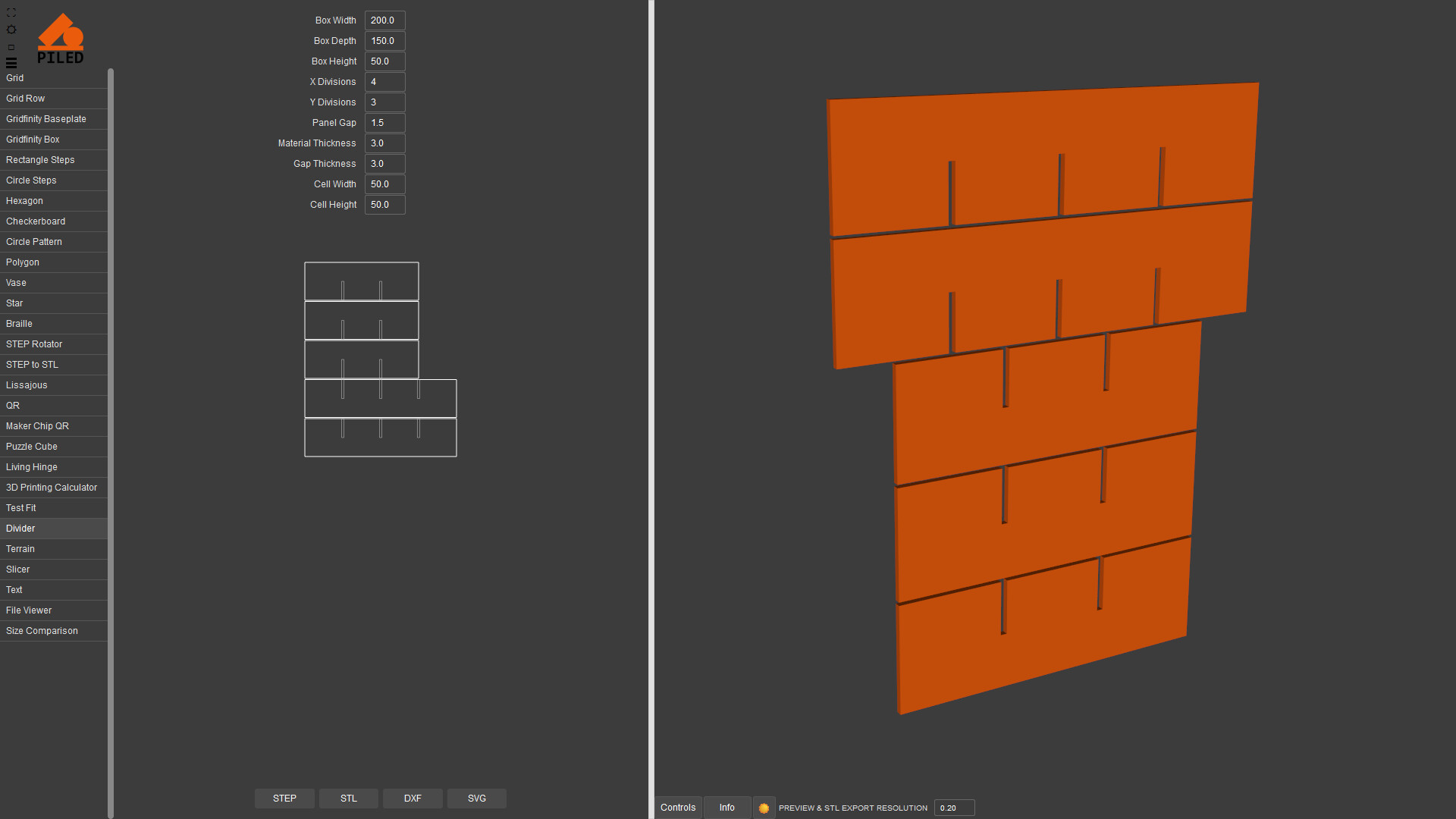
Task: Click the Box Width input field
Action: tap(384, 20)
